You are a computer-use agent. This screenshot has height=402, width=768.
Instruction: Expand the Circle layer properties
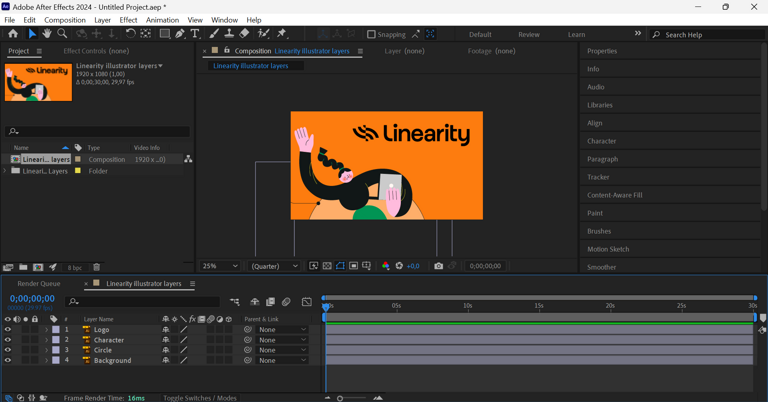[x=47, y=350]
